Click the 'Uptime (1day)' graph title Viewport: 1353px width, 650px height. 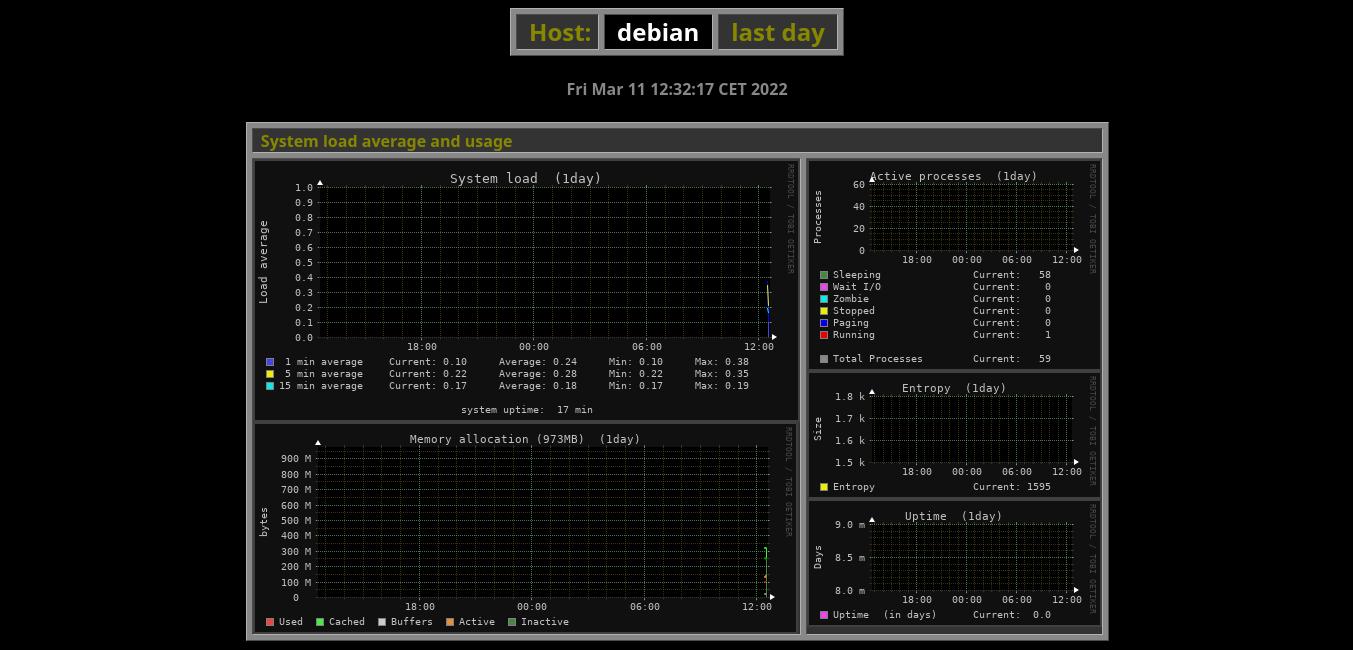tap(953, 516)
